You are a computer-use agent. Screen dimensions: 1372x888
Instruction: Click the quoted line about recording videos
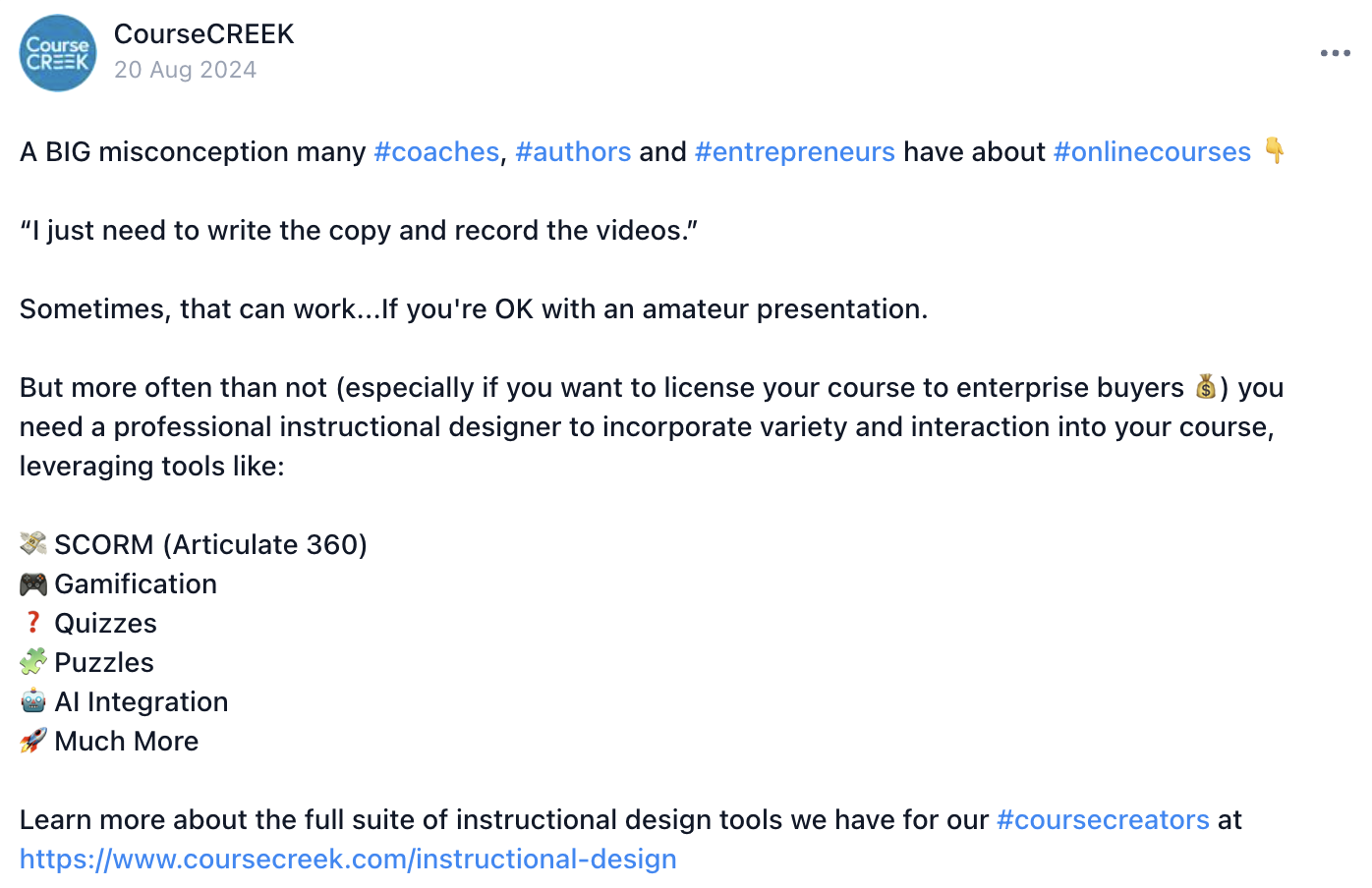click(x=359, y=231)
